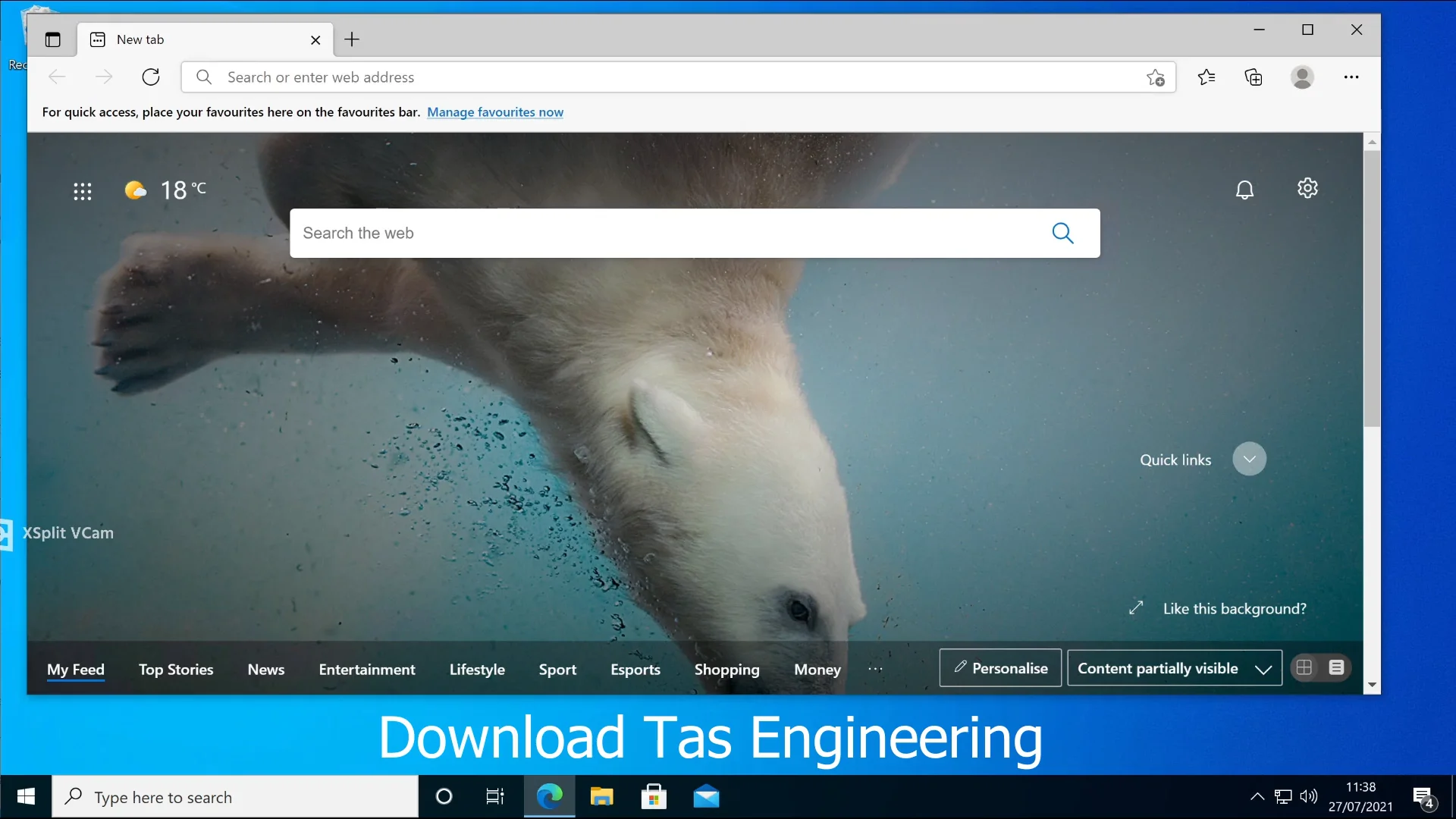Open the notifications bell
The height and width of the screenshot is (819, 1456).
[1244, 190]
